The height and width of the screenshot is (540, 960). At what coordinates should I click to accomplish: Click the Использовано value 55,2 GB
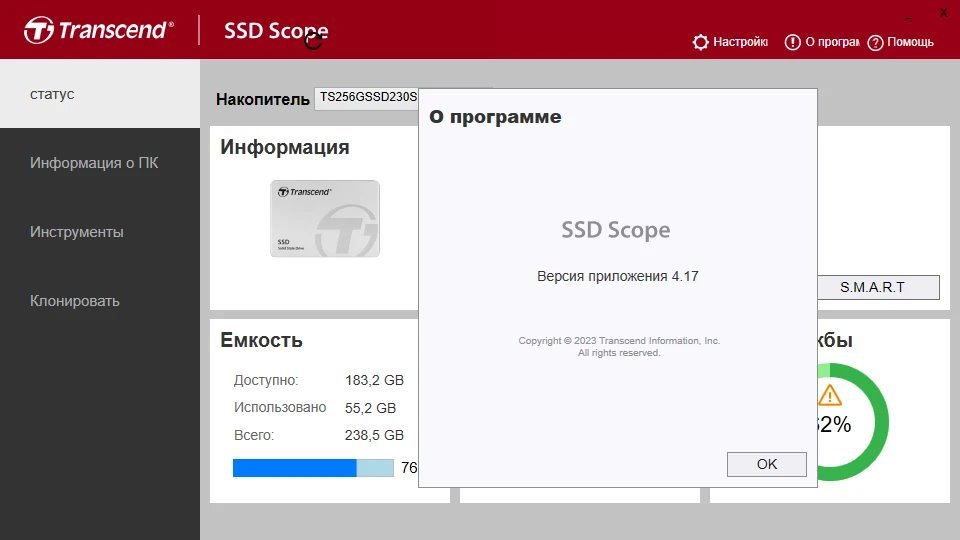tap(370, 408)
